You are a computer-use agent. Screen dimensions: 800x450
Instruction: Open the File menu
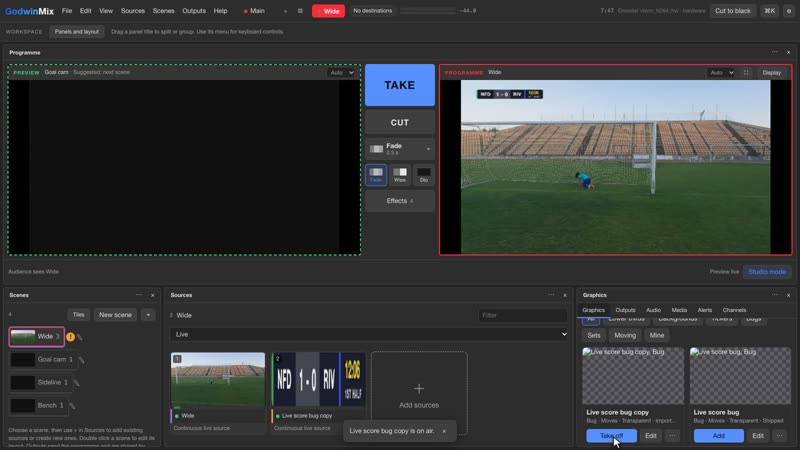[67, 11]
